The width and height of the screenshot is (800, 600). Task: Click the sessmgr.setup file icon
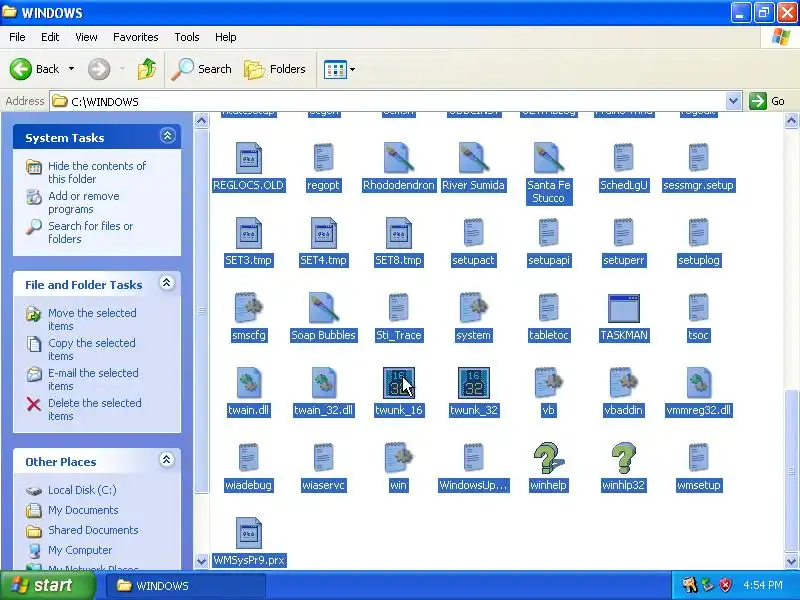coord(698,158)
